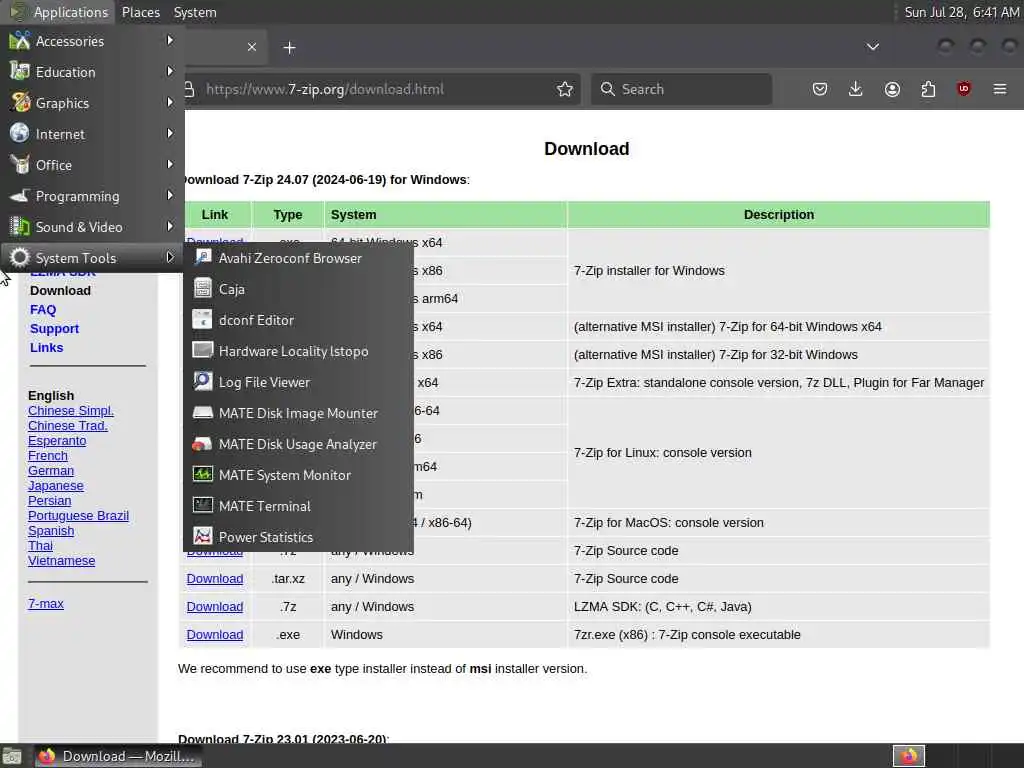This screenshot has height=768, width=1024.
Task: Expand the Programming submenu arrow
Action: [x=170, y=195]
